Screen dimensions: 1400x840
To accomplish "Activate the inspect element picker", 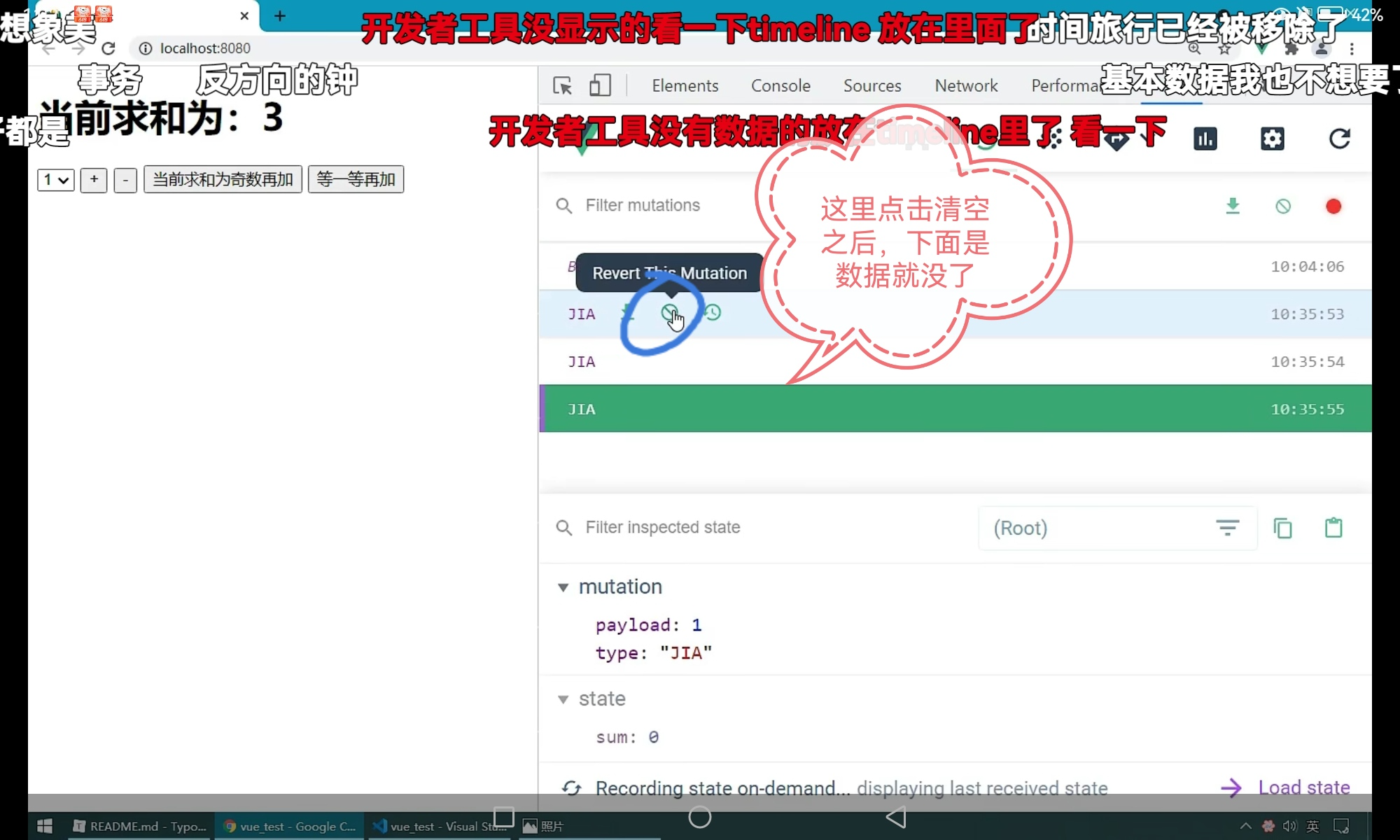I will coord(562,85).
